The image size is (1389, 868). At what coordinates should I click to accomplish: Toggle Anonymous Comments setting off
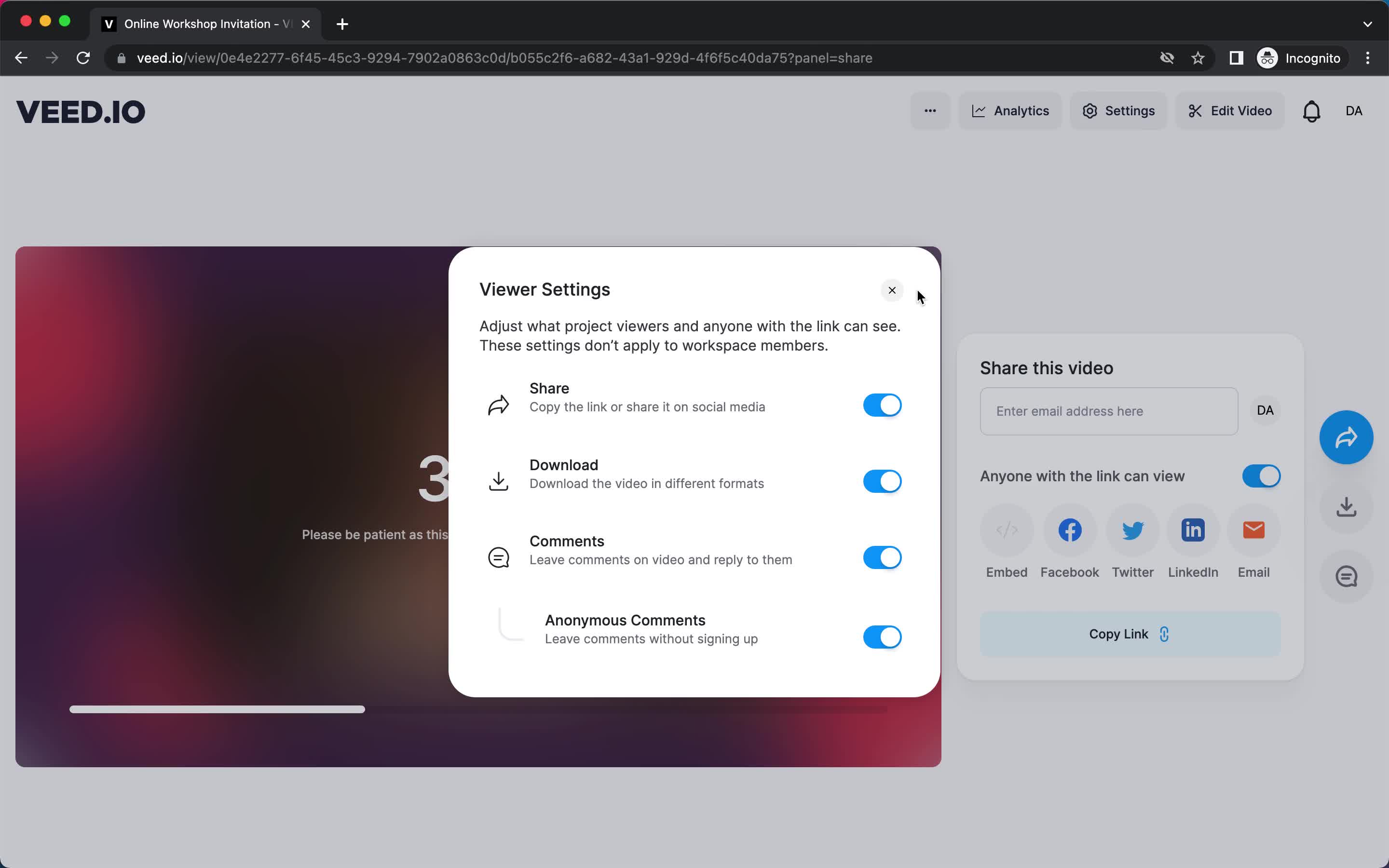tap(881, 637)
